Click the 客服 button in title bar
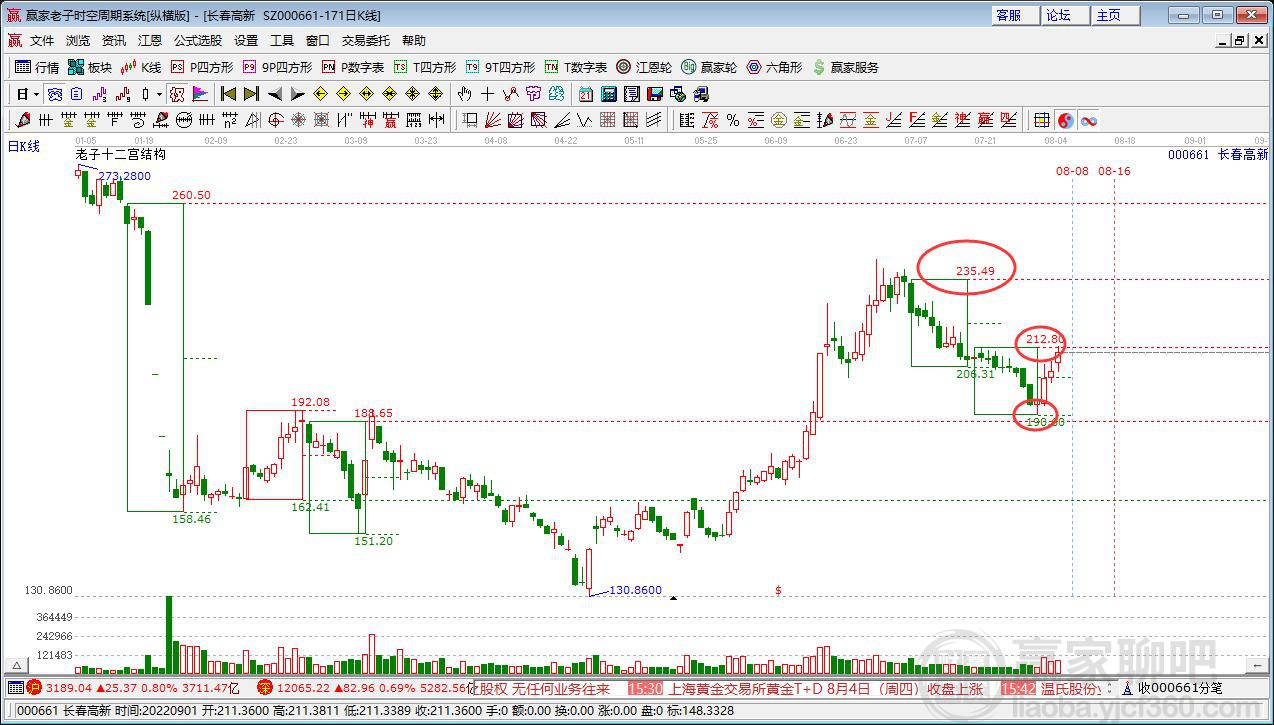1274x725 pixels. click(x=1016, y=15)
